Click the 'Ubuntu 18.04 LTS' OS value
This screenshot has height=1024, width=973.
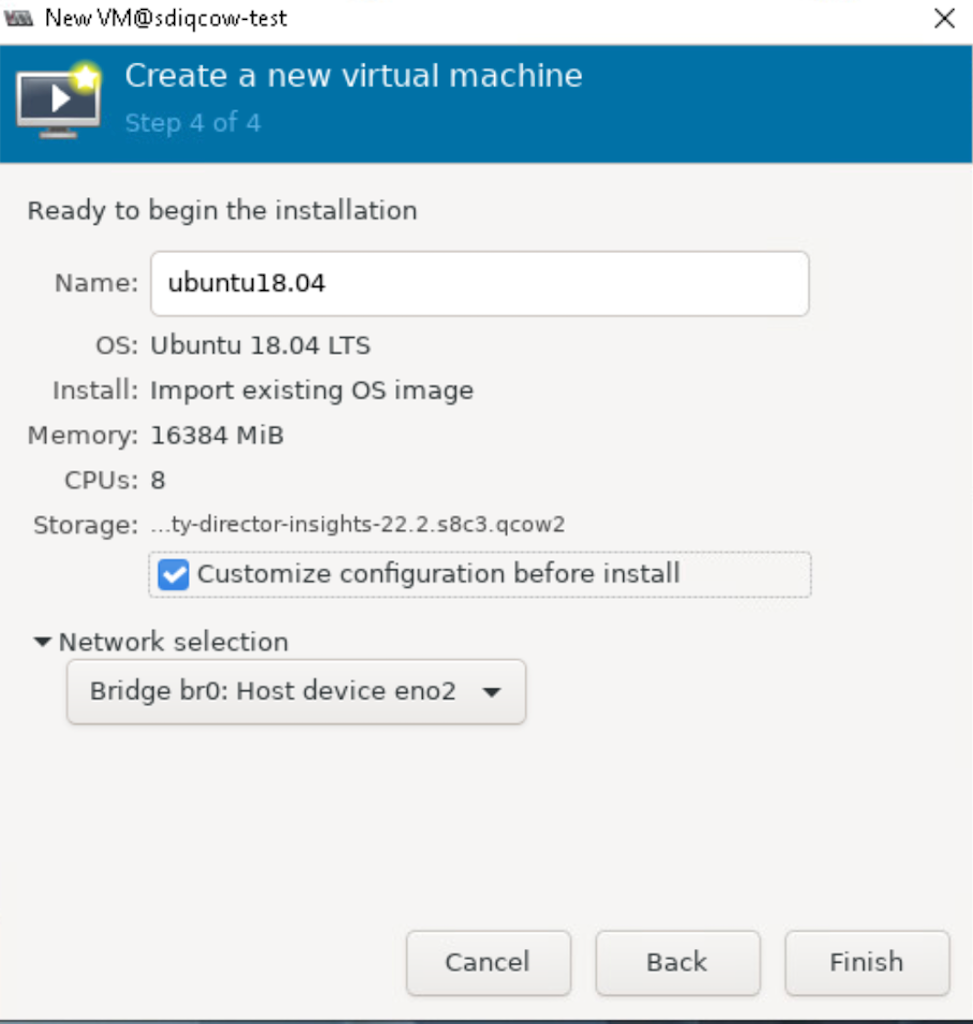260,346
